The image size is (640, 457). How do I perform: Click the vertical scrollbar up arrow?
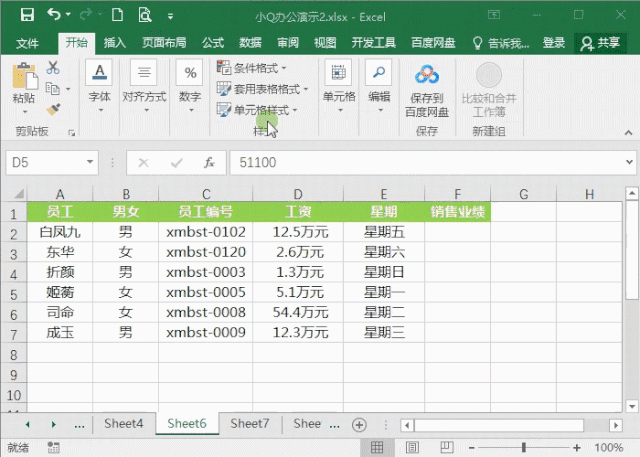click(632, 193)
